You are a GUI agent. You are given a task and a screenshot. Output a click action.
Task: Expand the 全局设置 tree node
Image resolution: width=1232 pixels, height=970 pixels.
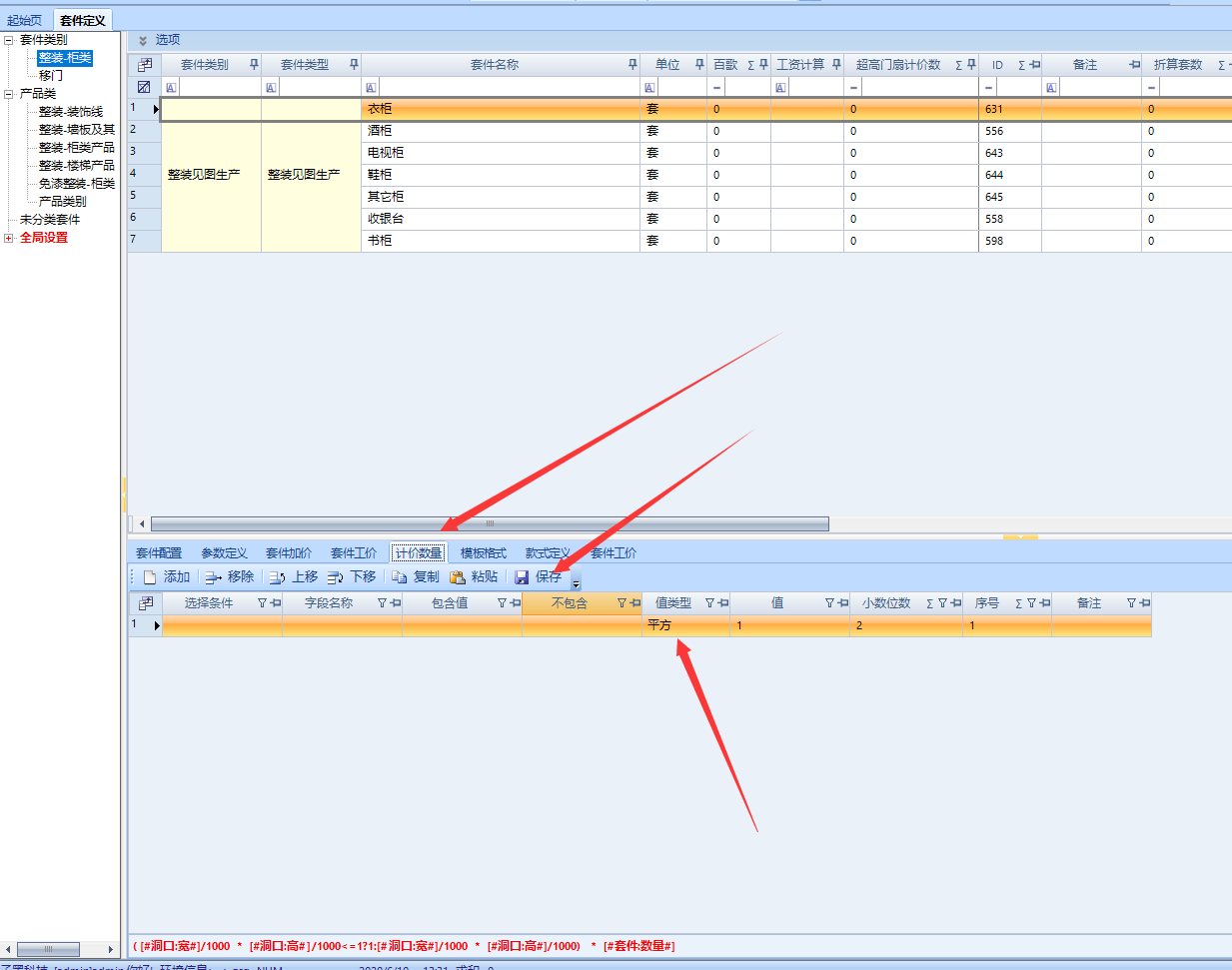coord(9,238)
